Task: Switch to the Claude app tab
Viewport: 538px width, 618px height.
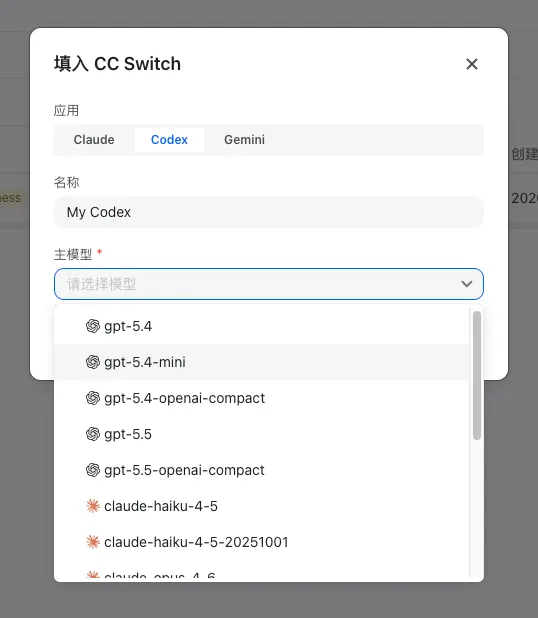Action: coord(94,140)
